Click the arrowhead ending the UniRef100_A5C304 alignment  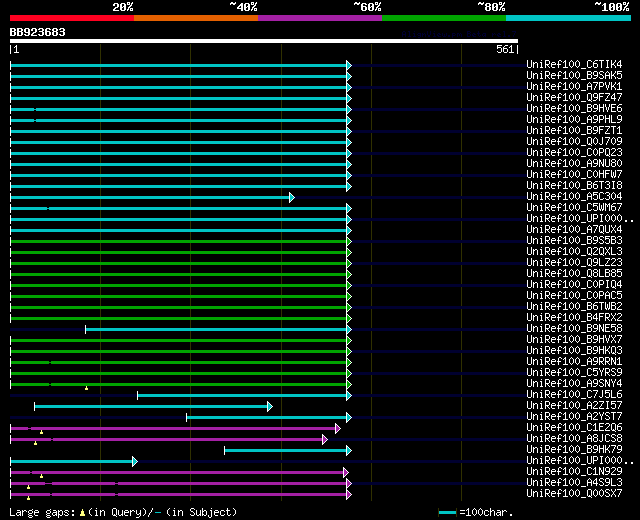pos(291,198)
